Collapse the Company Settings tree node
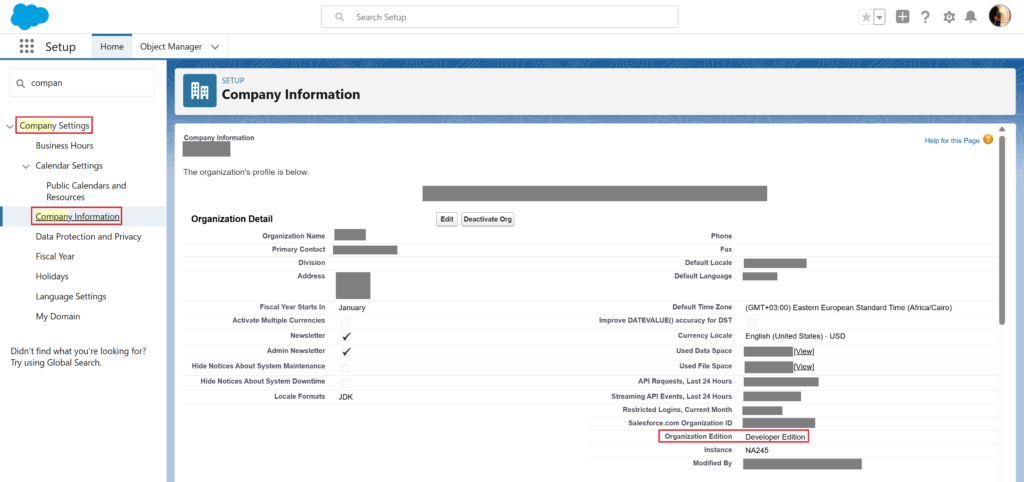Image resolution: width=1024 pixels, height=482 pixels. (9, 126)
